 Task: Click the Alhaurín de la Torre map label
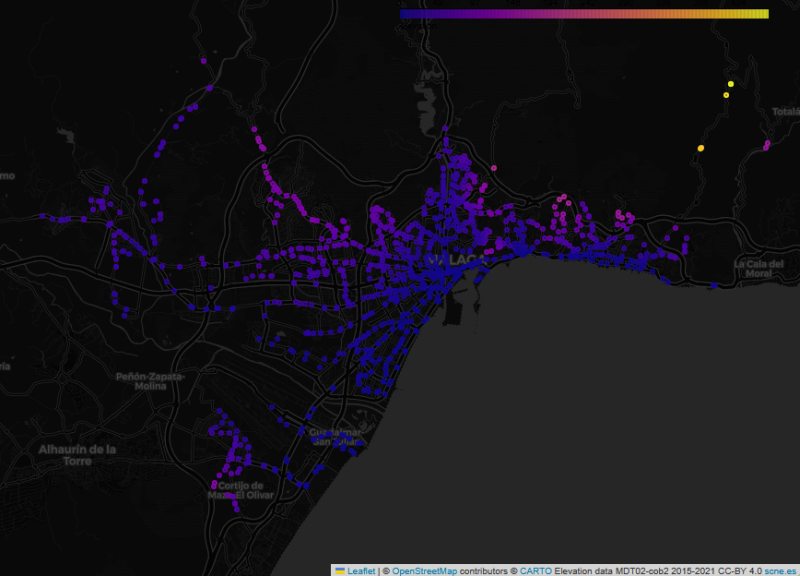pos(77,455)
